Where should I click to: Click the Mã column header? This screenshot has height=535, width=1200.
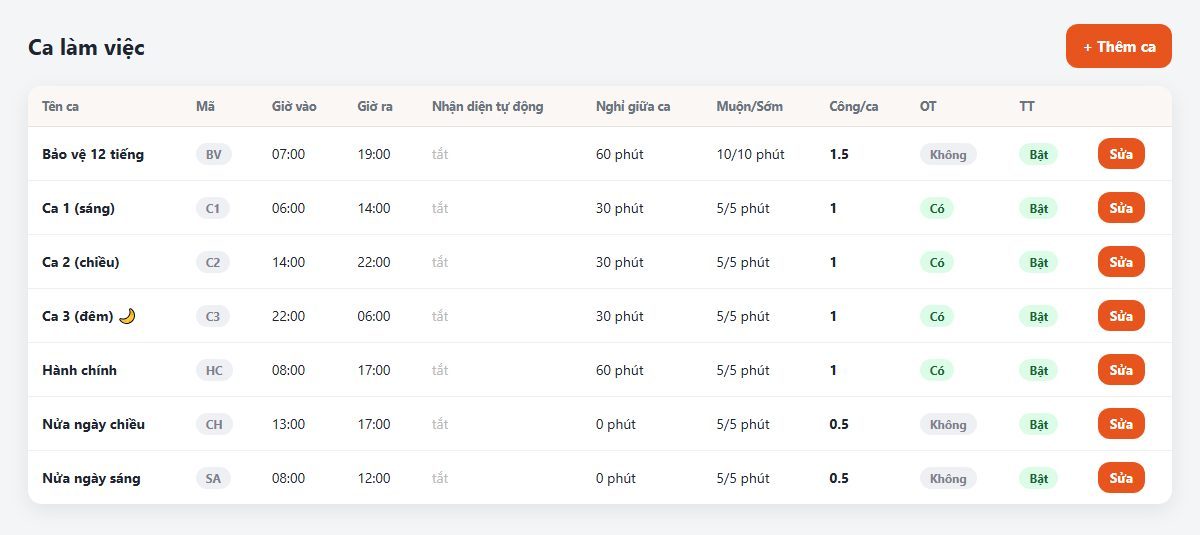(x=205, y=106)
